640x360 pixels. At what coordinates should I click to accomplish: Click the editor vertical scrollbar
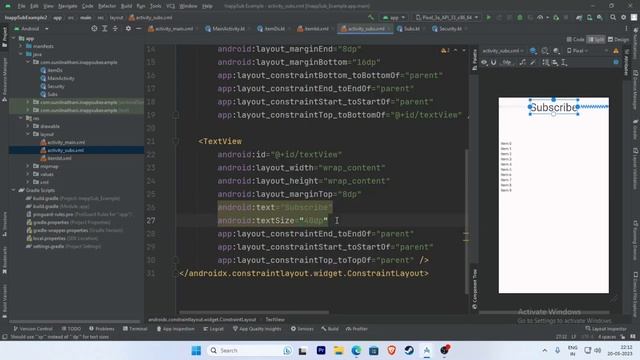(467, 220)
